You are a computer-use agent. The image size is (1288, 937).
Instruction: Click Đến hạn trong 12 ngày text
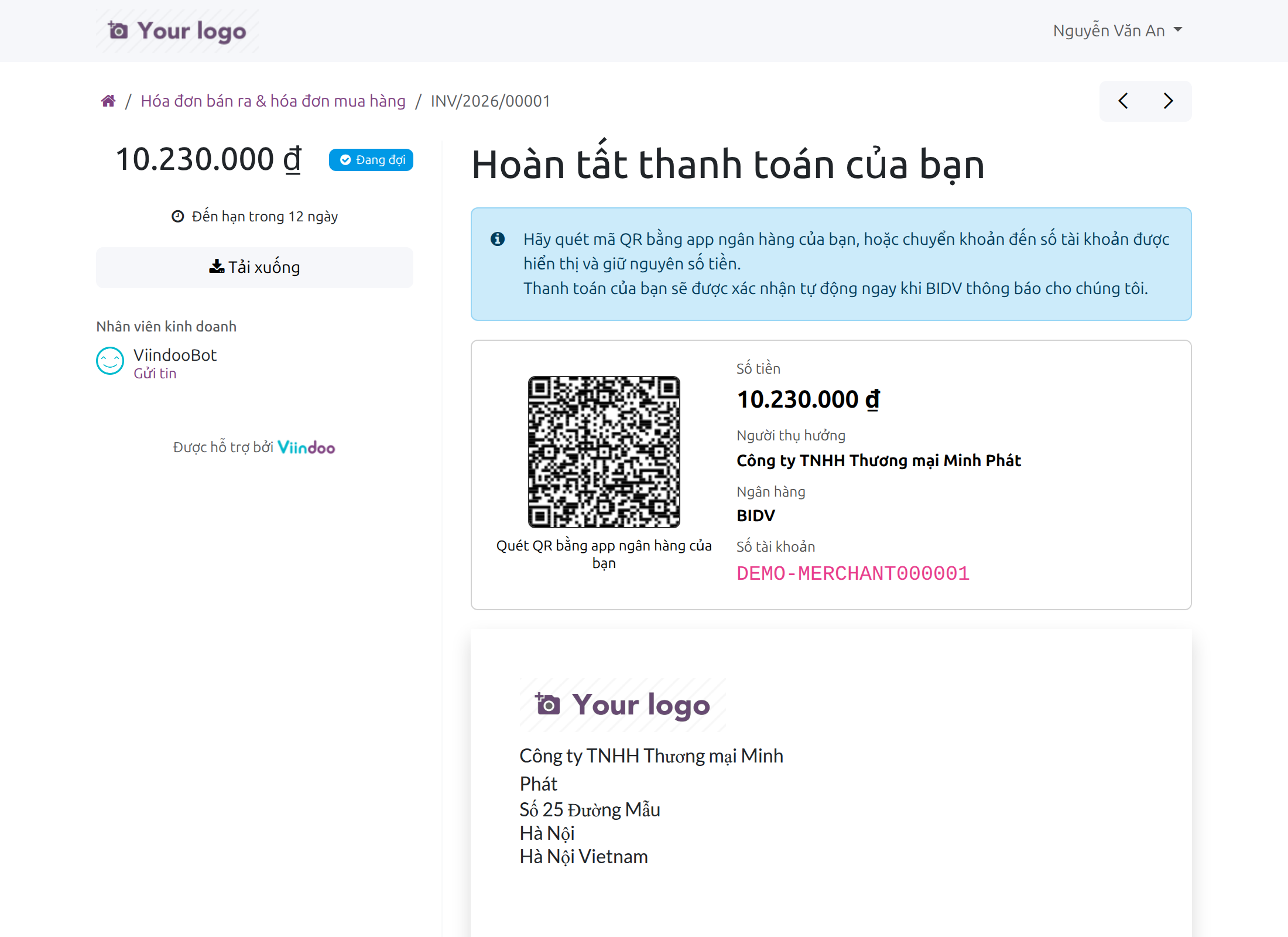click(265, 216)
